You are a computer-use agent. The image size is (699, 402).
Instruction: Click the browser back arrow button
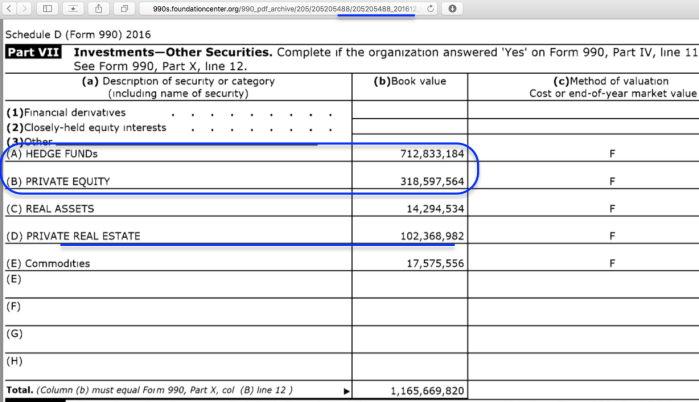[7, 8]
